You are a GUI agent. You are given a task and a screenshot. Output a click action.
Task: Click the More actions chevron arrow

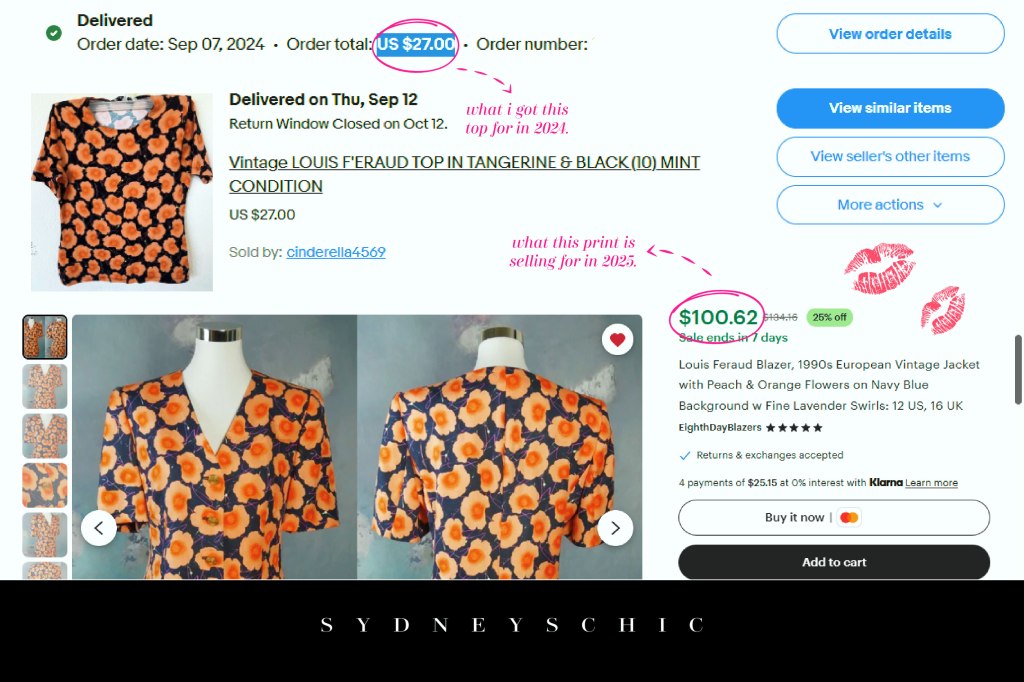coord(938,205)
